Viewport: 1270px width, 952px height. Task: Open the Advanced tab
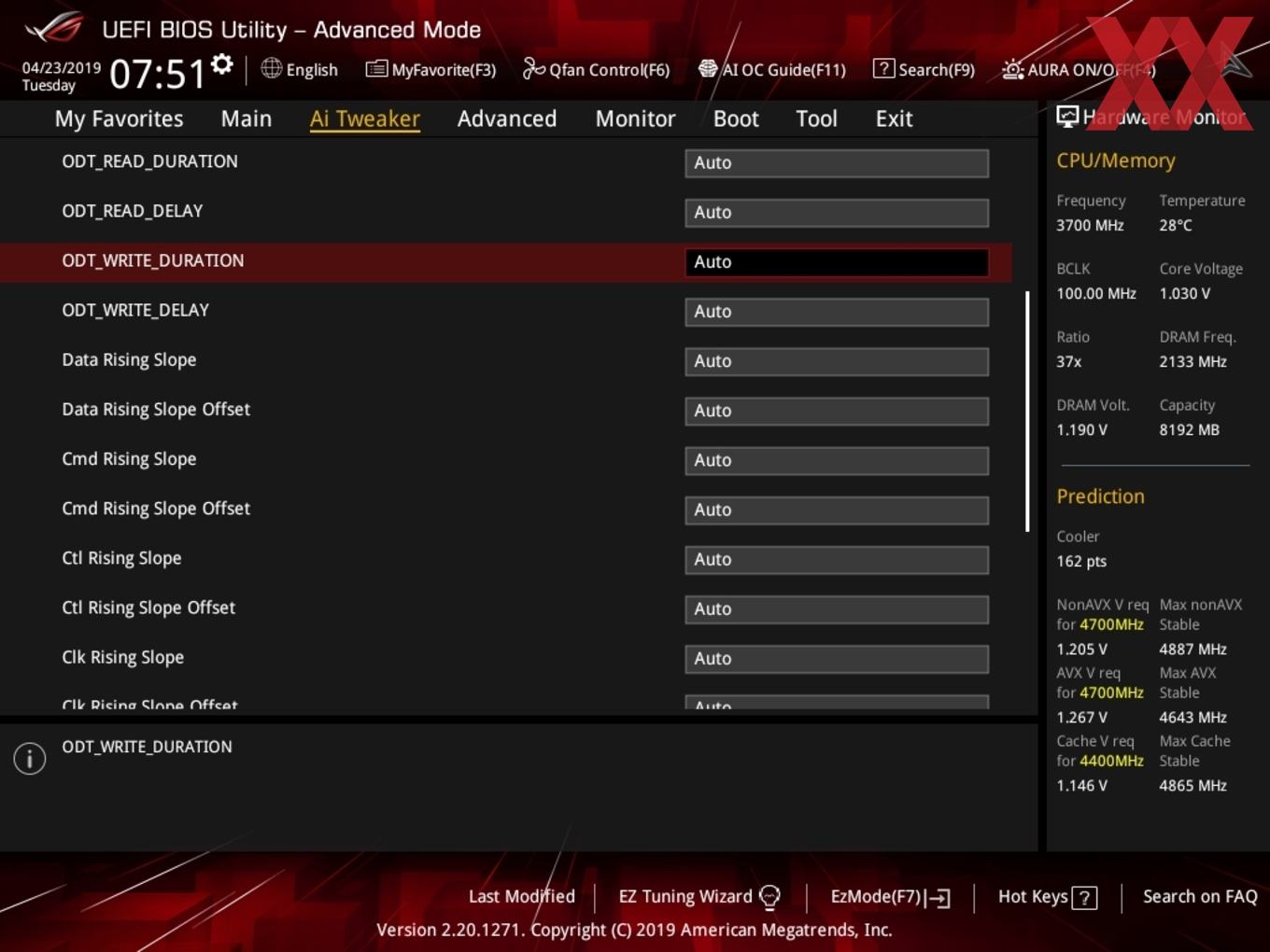(507, 119)
